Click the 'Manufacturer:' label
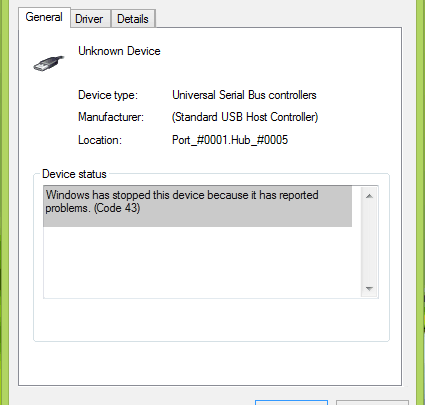This screenshot has height=405, width=425. point(111,117)
